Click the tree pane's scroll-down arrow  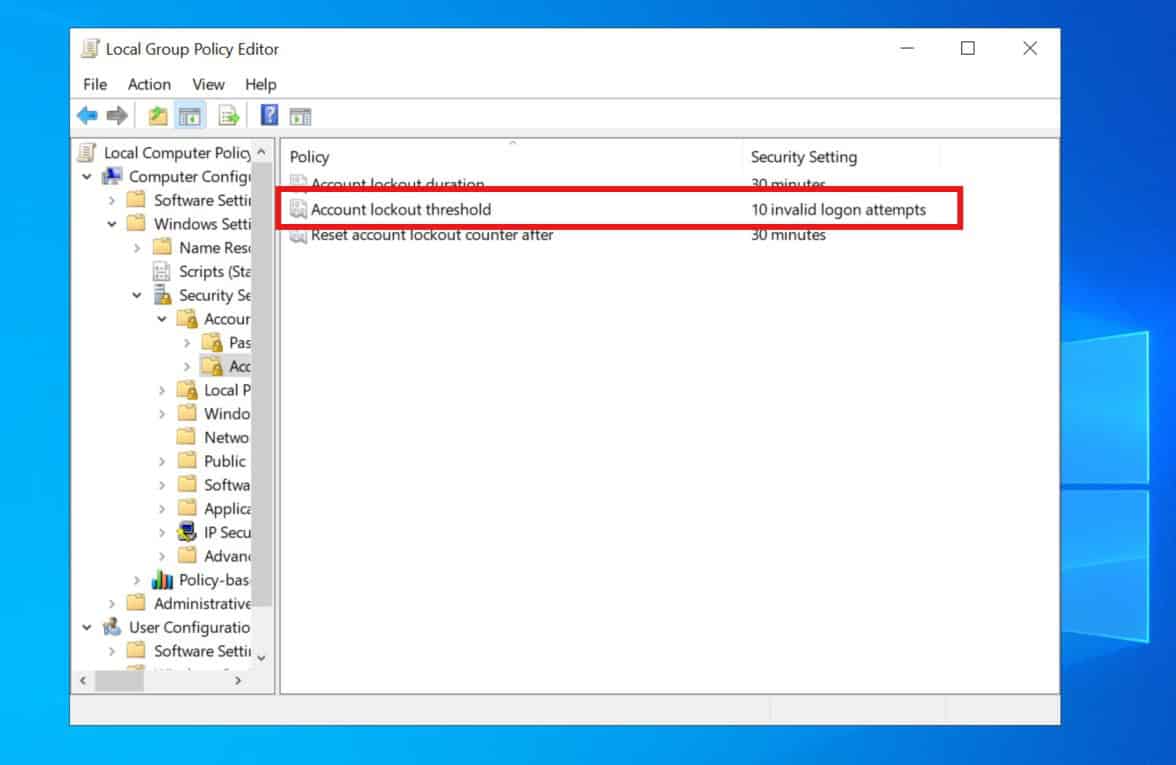click(x=261, y=657)
